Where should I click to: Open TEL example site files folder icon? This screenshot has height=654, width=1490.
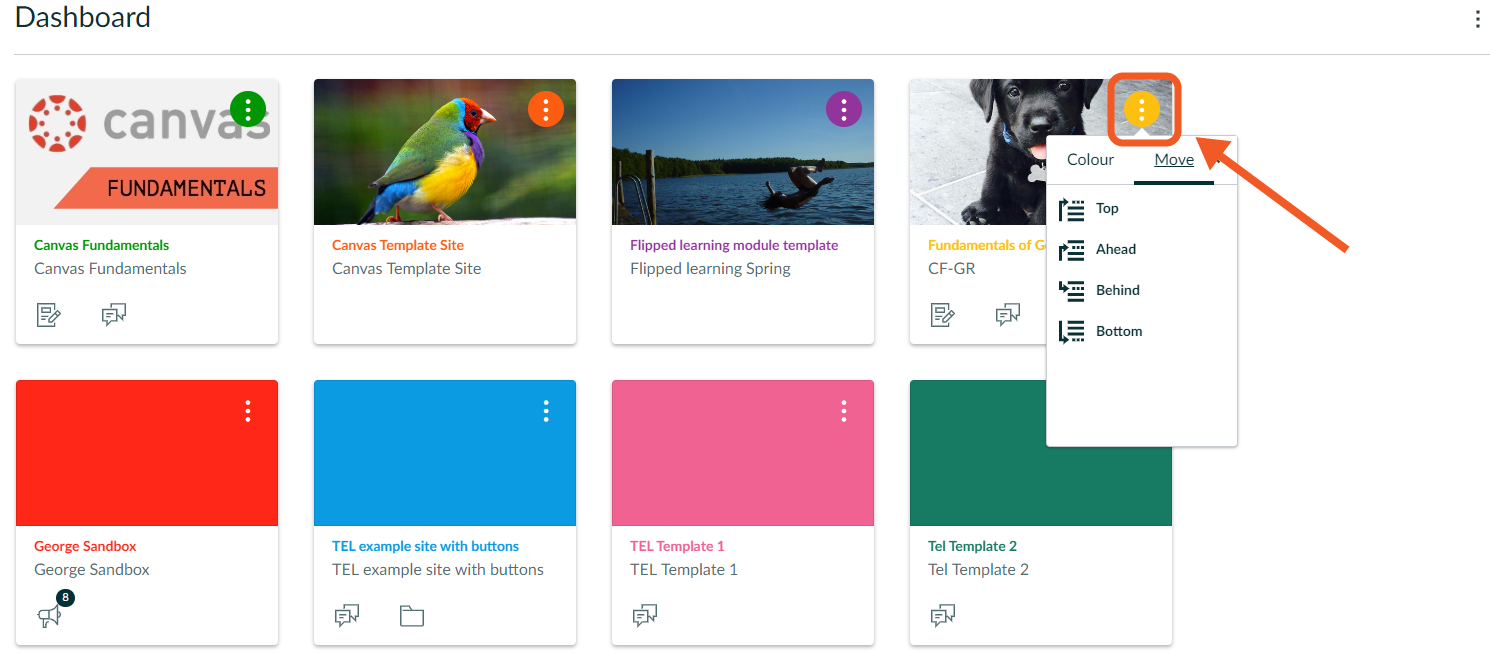(412, 616)
